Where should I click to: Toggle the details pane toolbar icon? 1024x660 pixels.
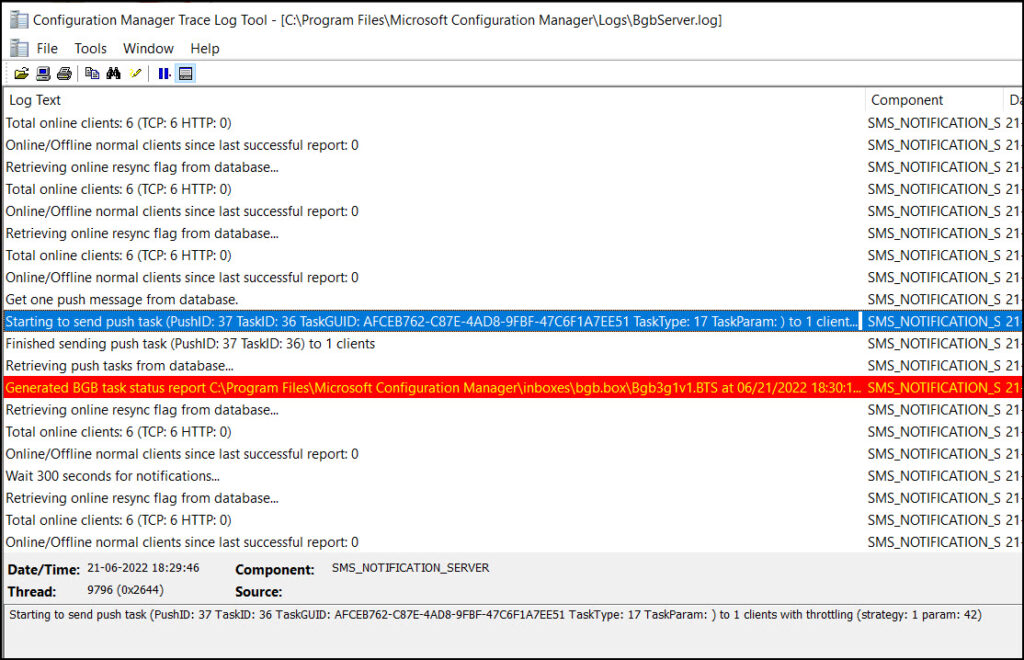click(x=185, y=74)
